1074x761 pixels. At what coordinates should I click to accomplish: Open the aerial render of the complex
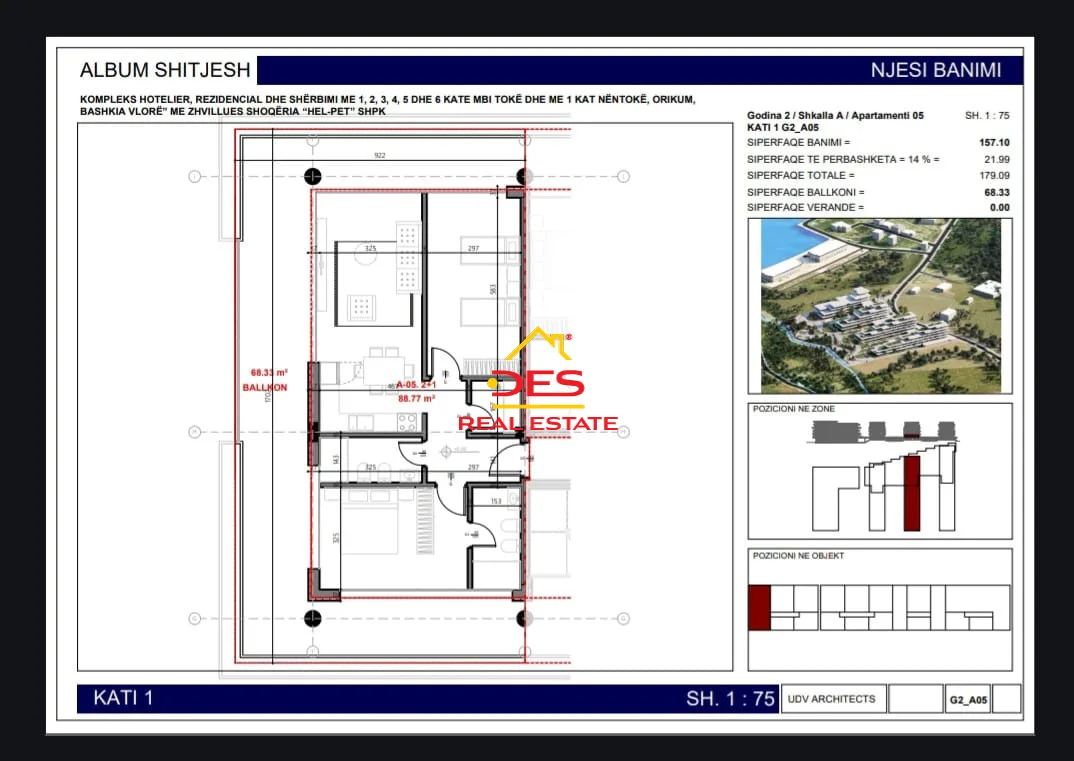[x=880, y=305]
